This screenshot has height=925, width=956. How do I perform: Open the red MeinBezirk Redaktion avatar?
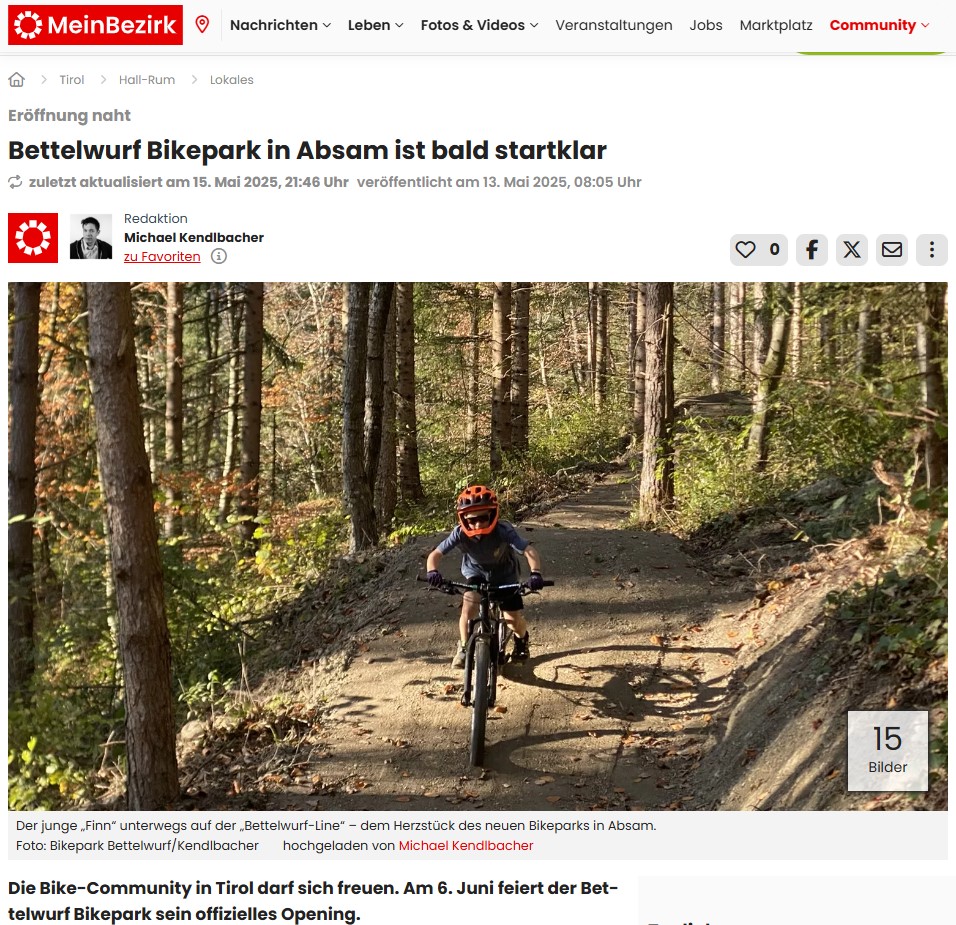pyautogui.click(x=33, y=238)
